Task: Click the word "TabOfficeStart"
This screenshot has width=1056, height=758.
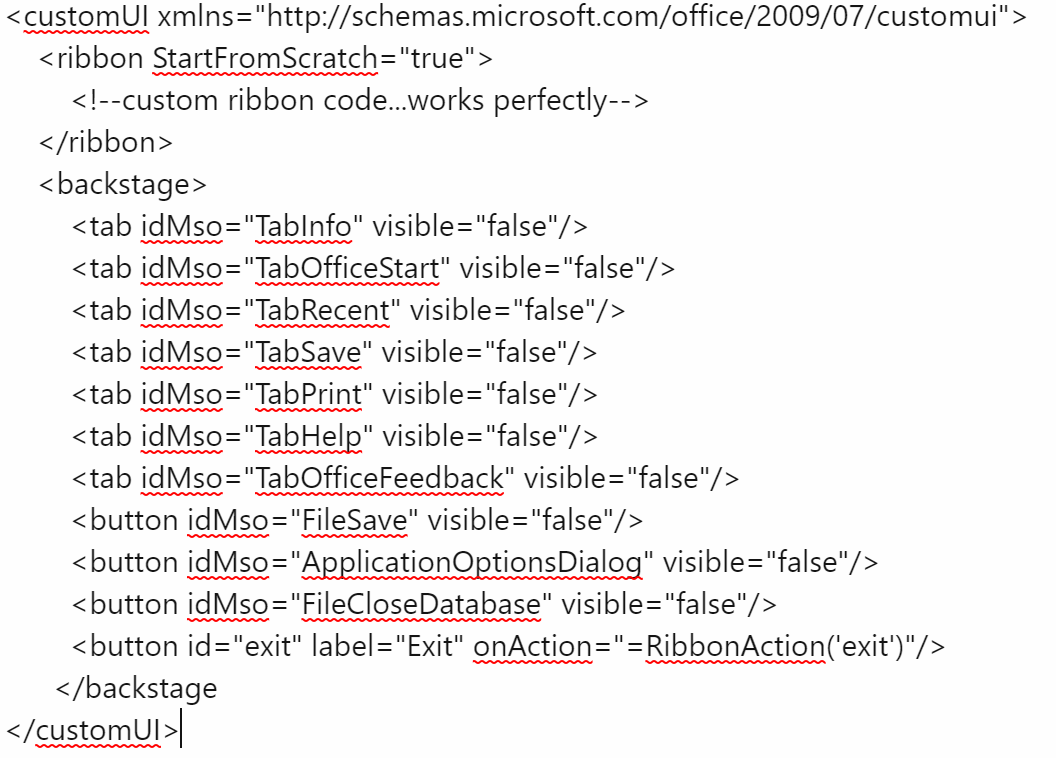Action: click(x=347, y=269)
